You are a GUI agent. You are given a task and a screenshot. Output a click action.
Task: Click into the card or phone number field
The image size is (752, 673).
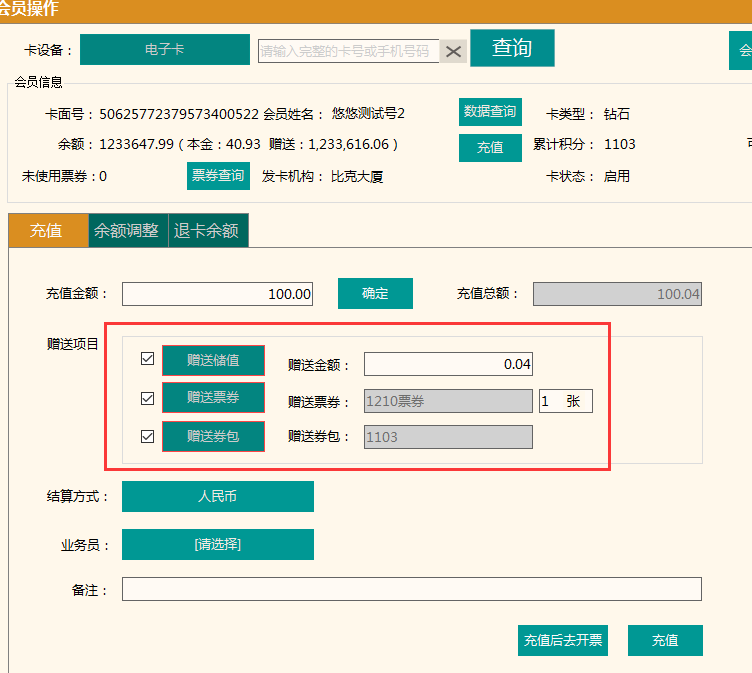(x=347, y=51)
